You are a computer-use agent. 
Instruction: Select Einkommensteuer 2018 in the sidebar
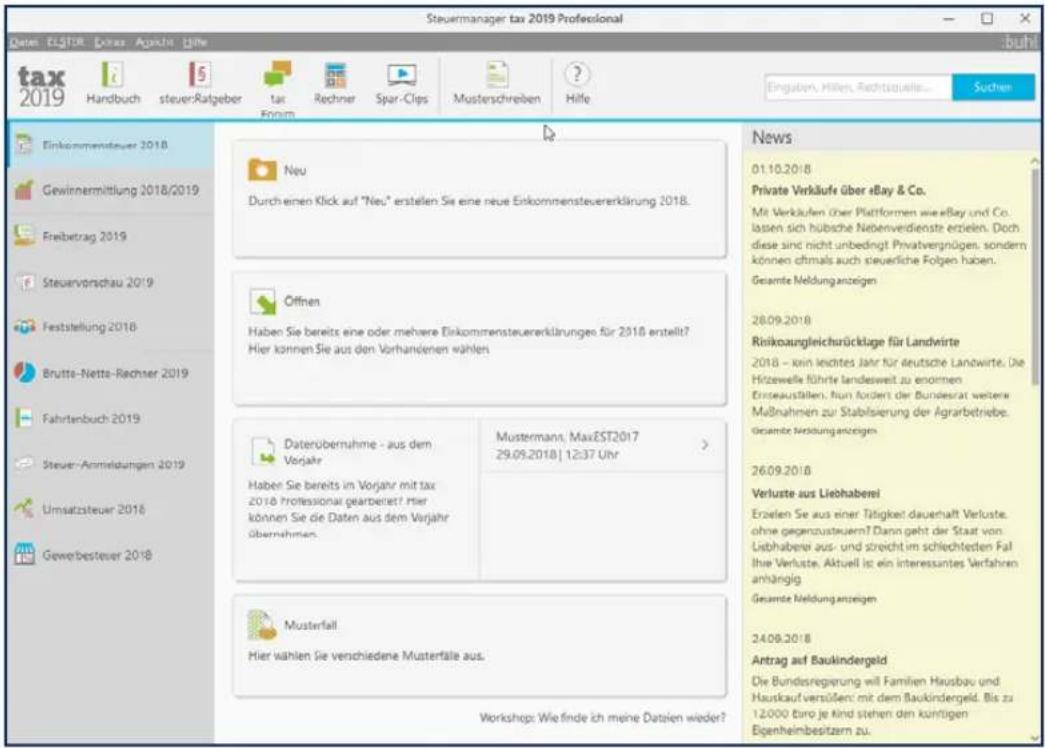click(111, 145)
